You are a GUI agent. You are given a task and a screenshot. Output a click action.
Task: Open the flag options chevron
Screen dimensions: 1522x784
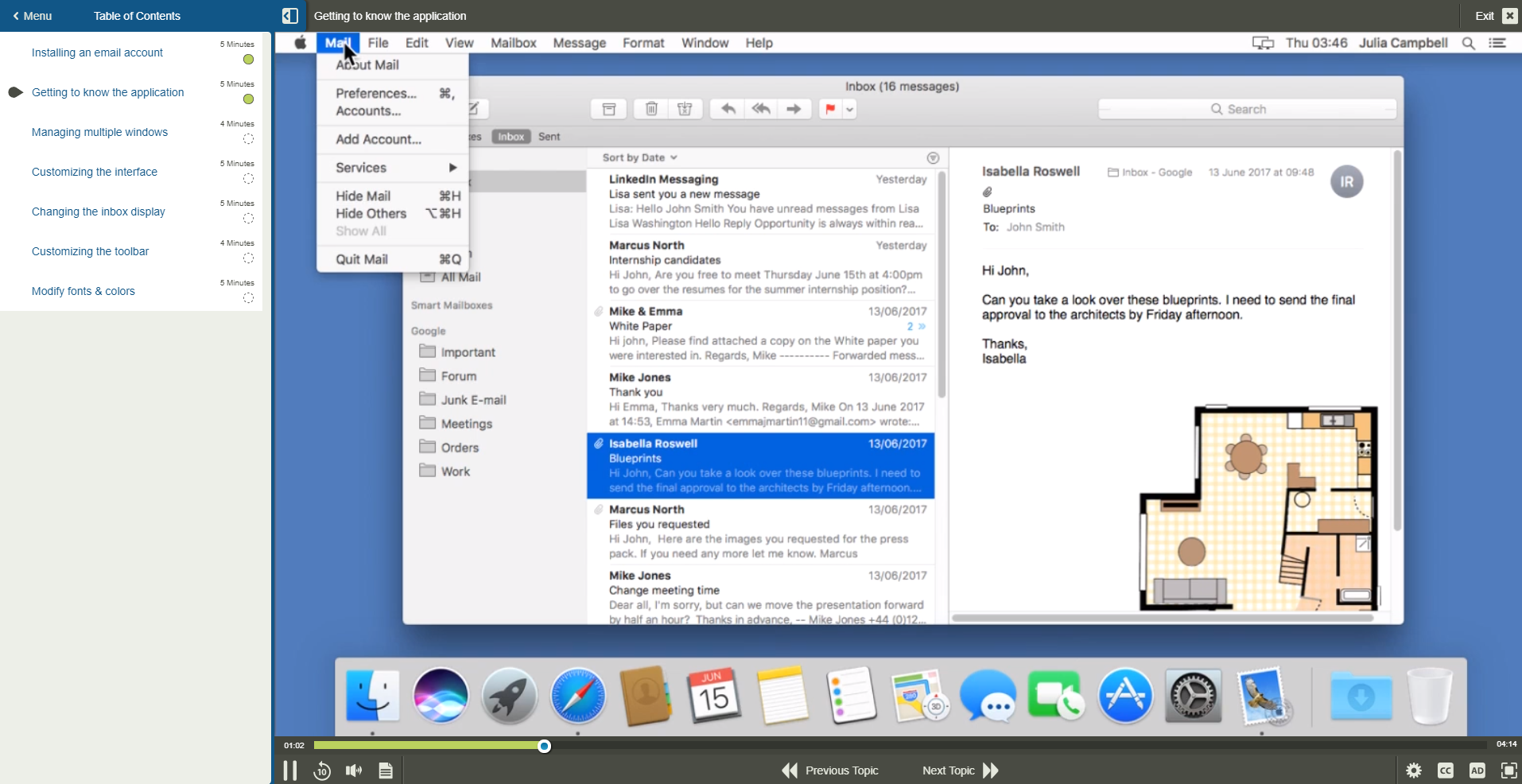pos(849,109)
